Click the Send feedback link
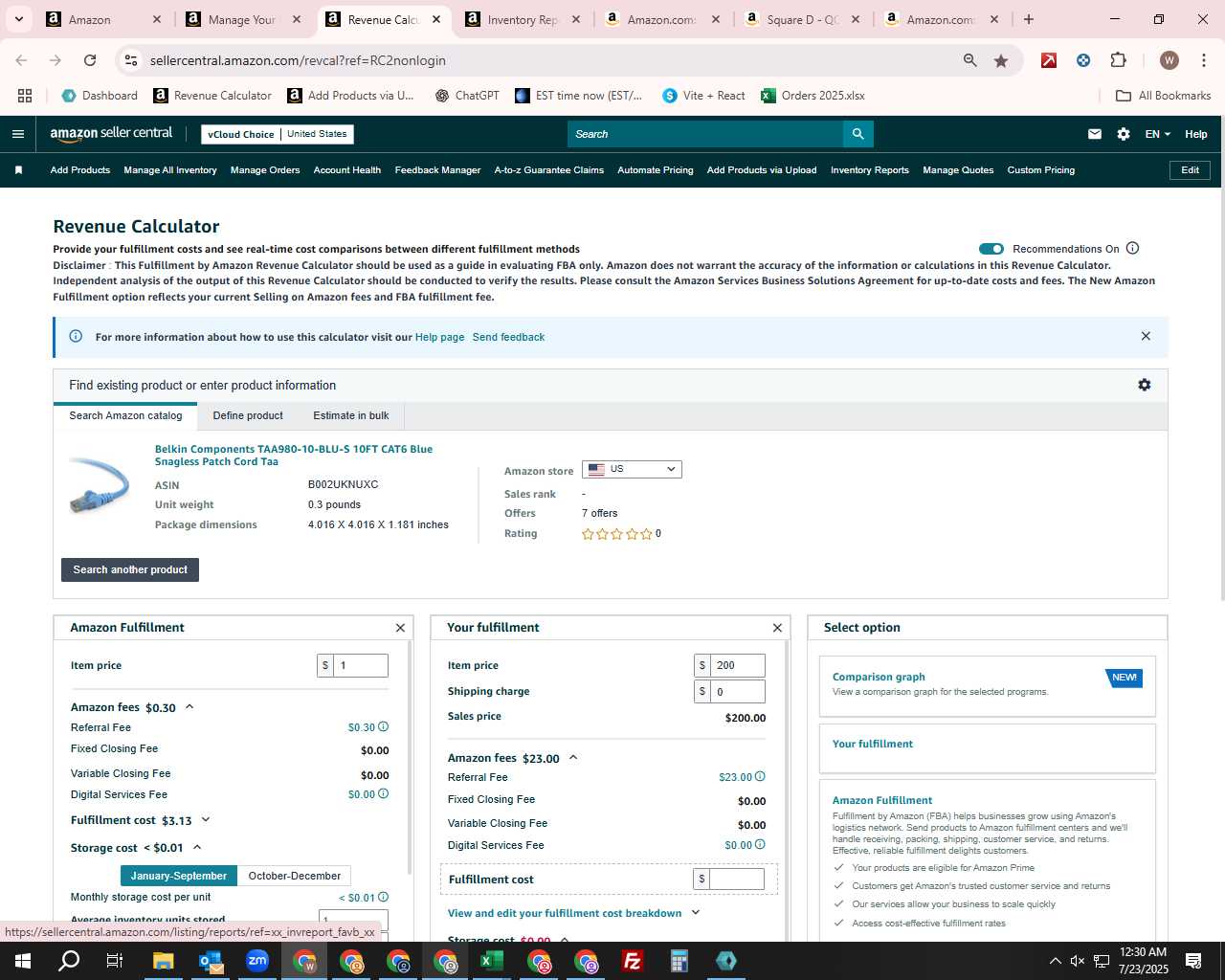The width and height of the screenshot is (1225, 980). [508, 337]
